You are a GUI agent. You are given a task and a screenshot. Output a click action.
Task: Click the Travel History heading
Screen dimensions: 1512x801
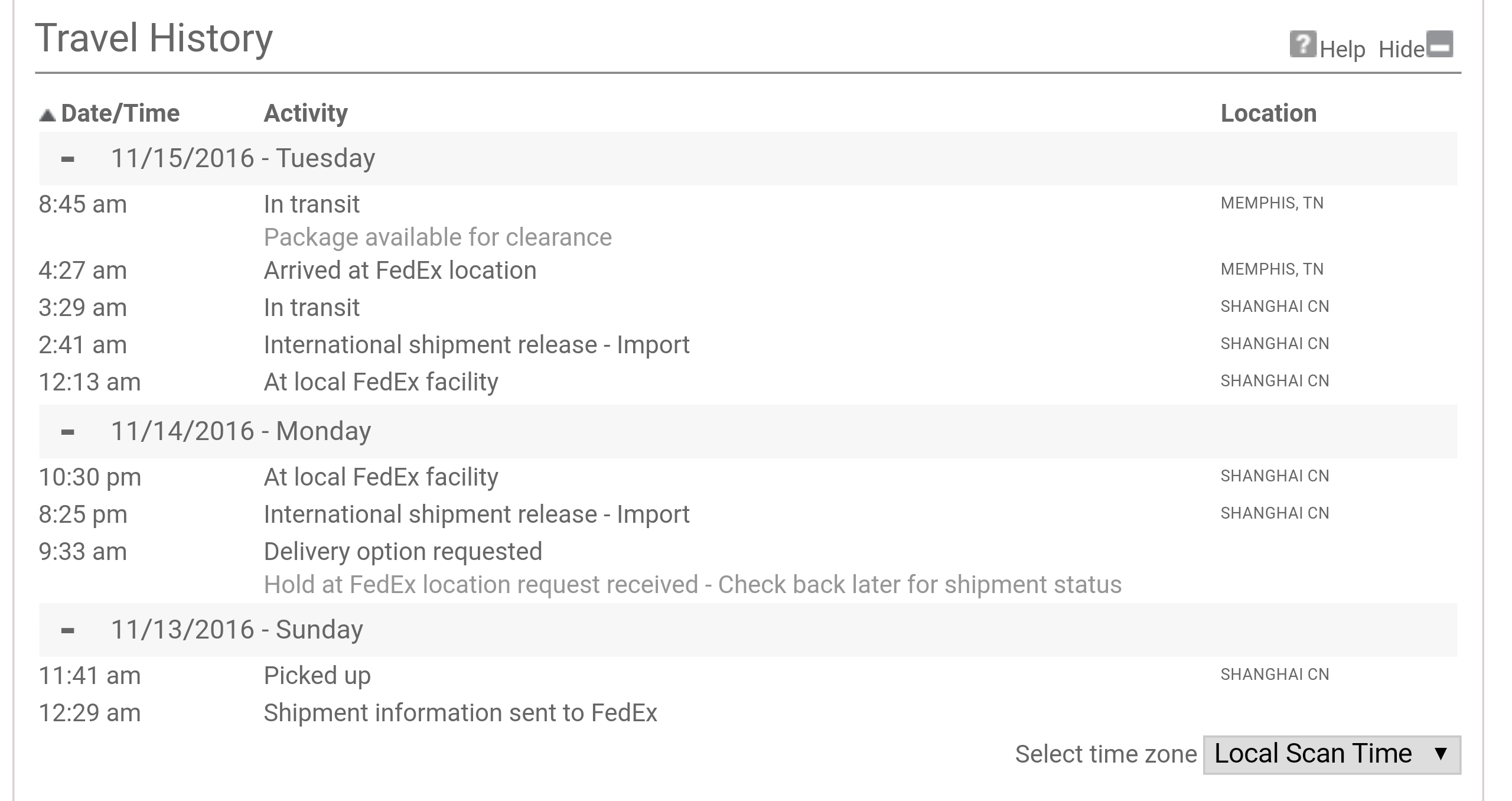click(x=154, y=38)
